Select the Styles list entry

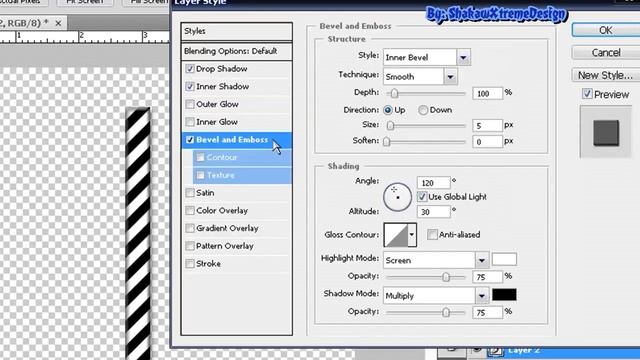tap(237, 31)
